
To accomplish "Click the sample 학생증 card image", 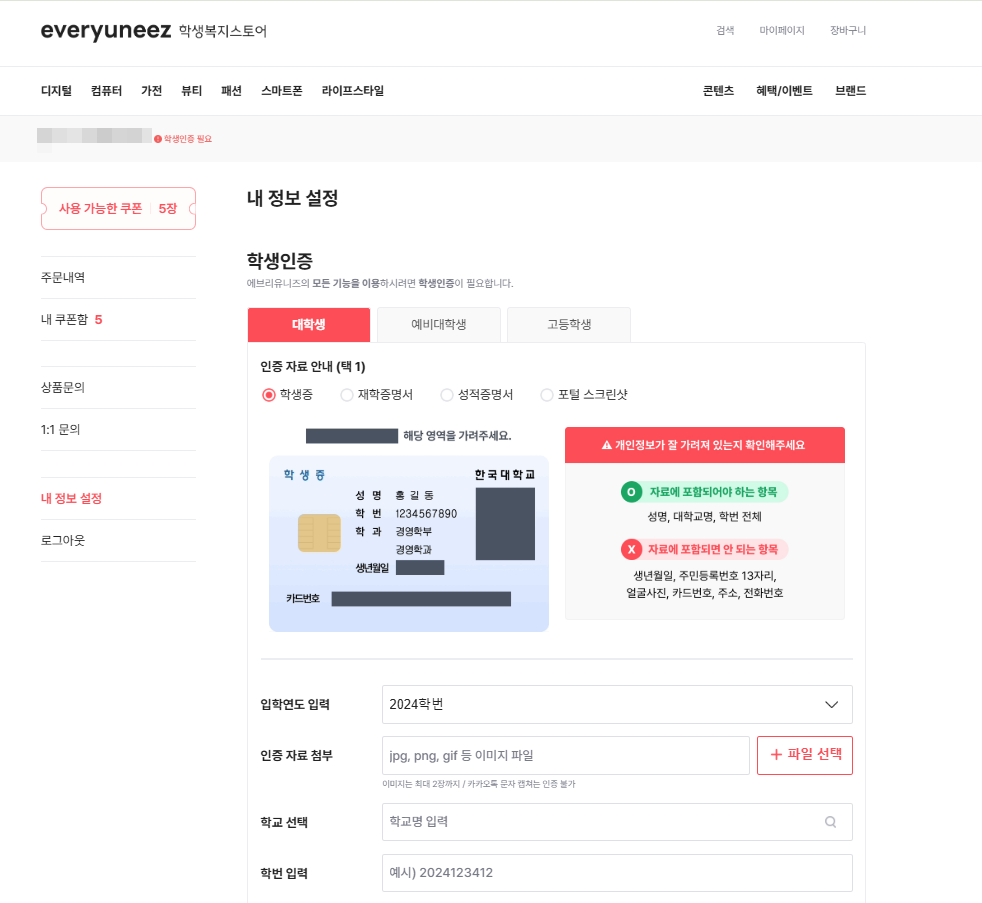I will point(409,544).
